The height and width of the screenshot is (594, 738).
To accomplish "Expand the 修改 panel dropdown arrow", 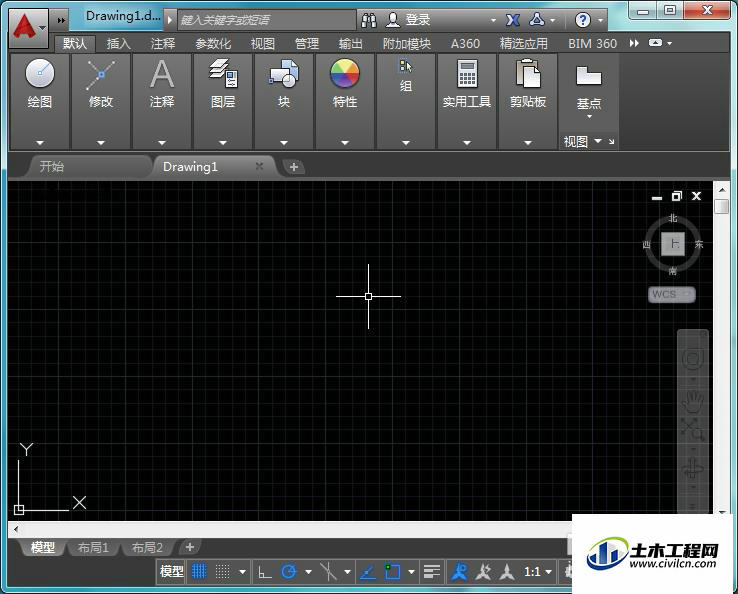I will 101,143.
